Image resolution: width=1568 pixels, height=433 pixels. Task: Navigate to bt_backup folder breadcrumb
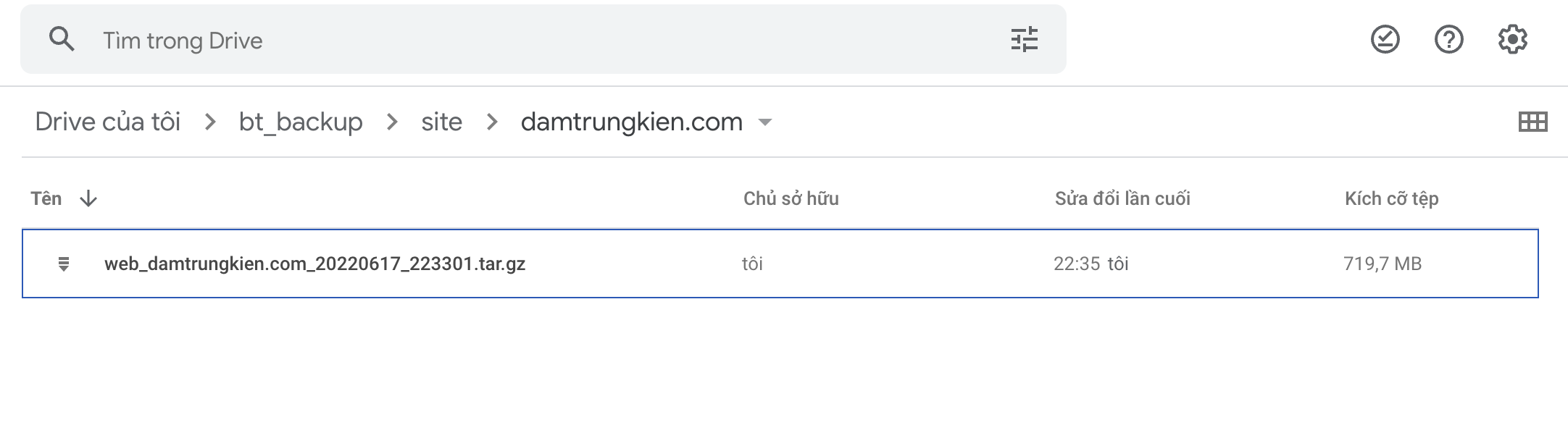[301, 122]
